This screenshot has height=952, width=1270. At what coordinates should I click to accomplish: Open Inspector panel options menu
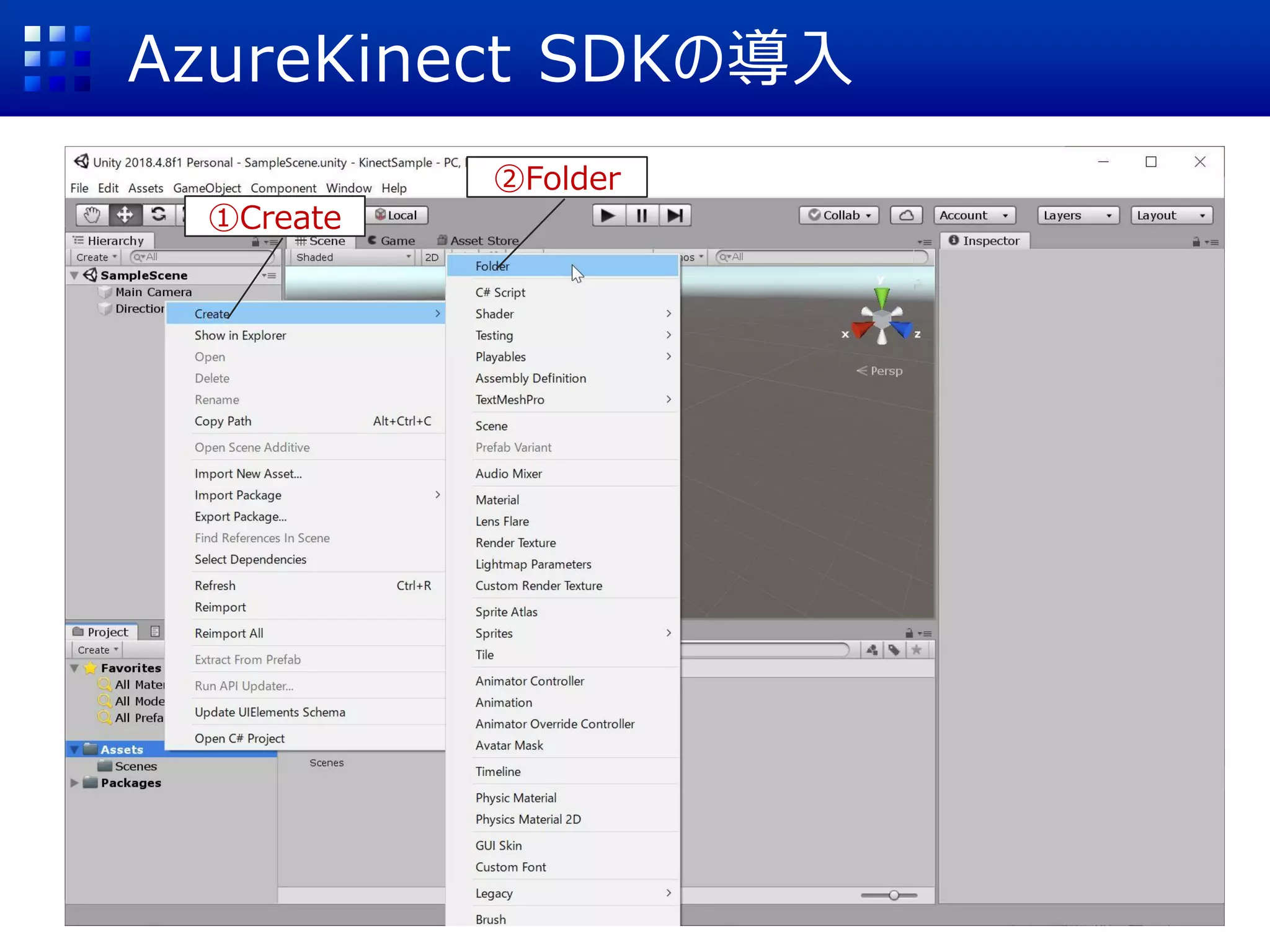click(x=1212, y=242)
